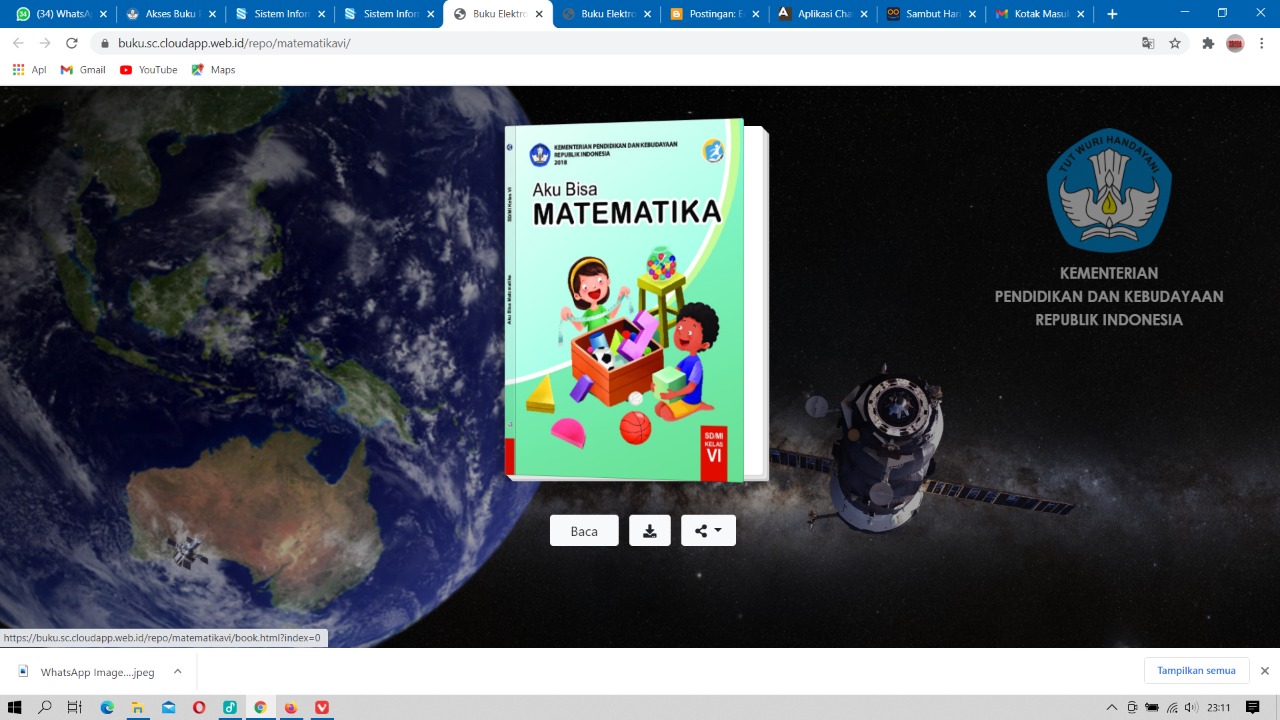1280x720 pixels.
Task: Open Task View on the taskbar
Action: [x=75, y=707]
